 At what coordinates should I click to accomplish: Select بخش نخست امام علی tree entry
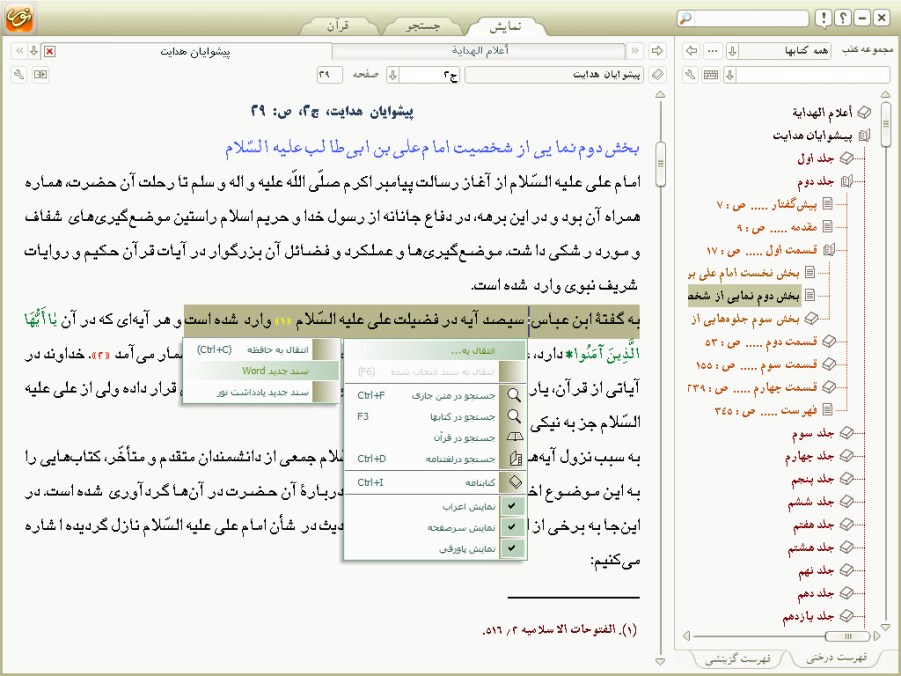click(x=744, y=273)
